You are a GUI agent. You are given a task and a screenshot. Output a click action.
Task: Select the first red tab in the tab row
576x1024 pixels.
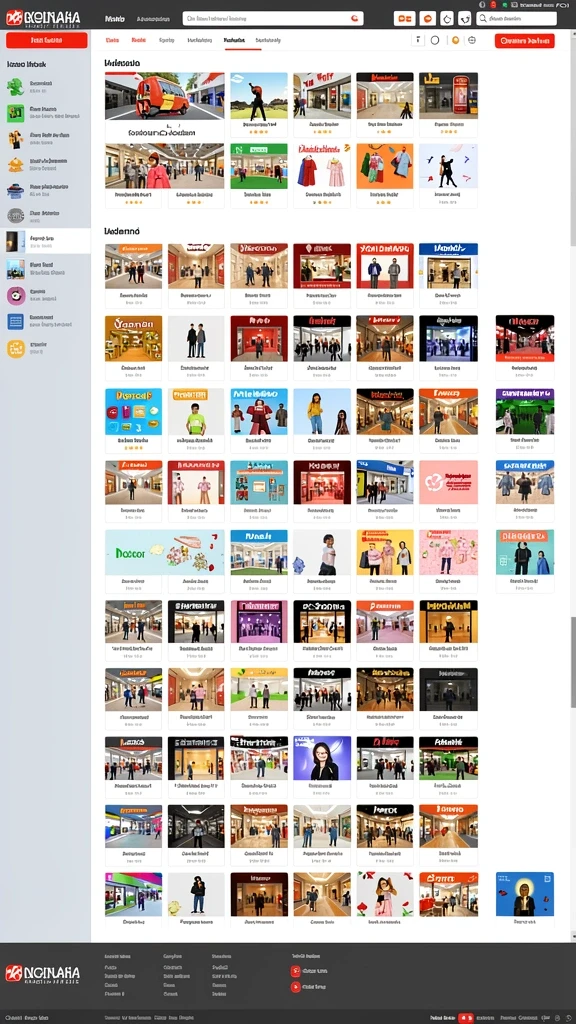pos(112,40)
